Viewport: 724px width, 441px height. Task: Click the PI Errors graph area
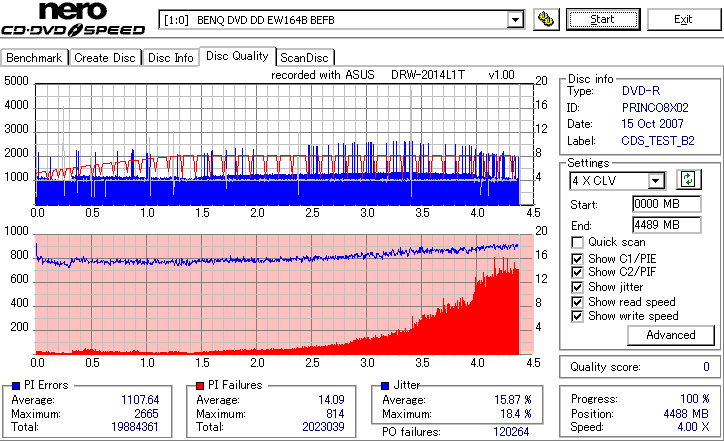pyautogui.click(x=284, y=145)
